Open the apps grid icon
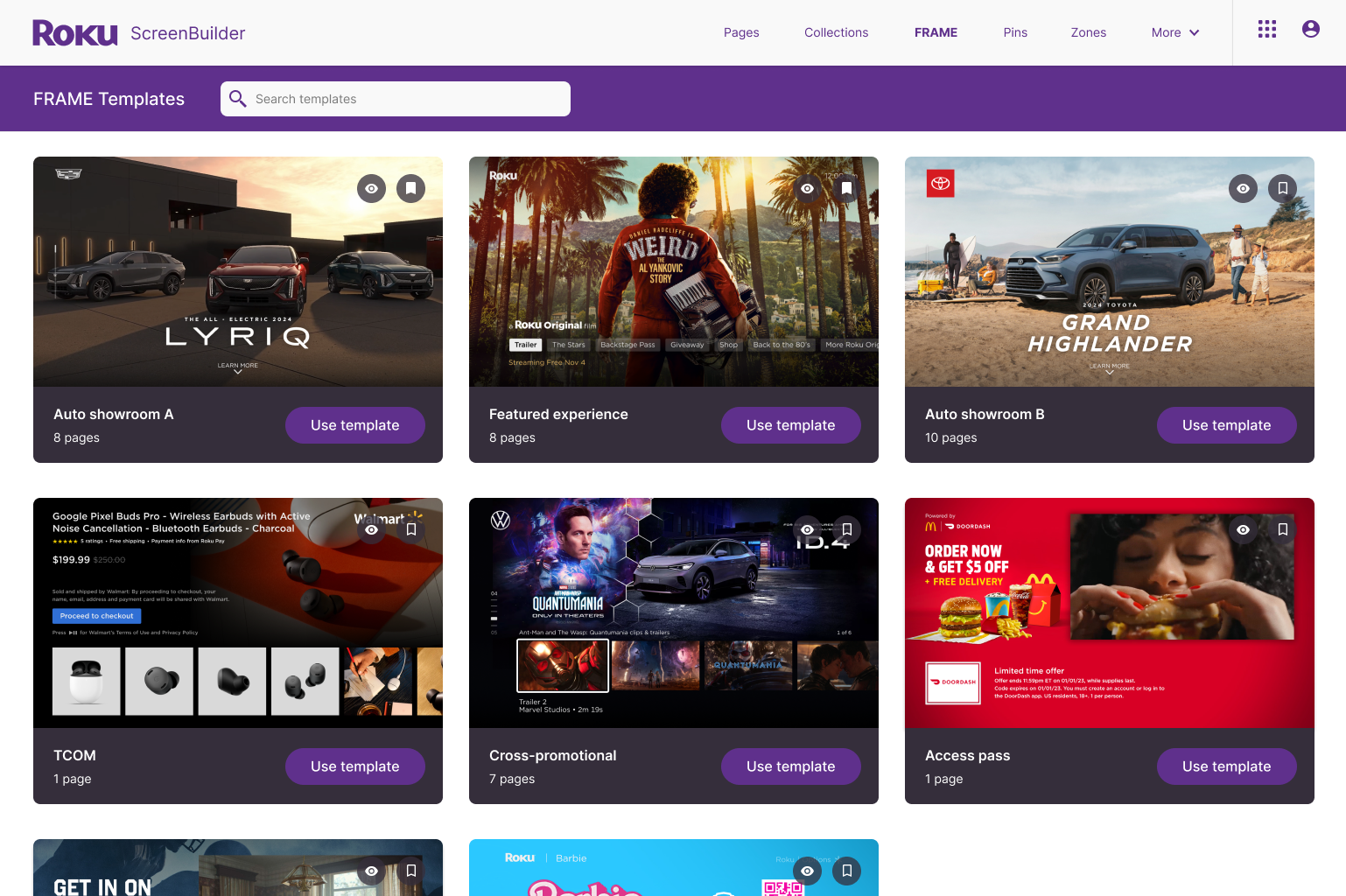The width and height of the screenshot is (1346, 896). click(1266, 30)
